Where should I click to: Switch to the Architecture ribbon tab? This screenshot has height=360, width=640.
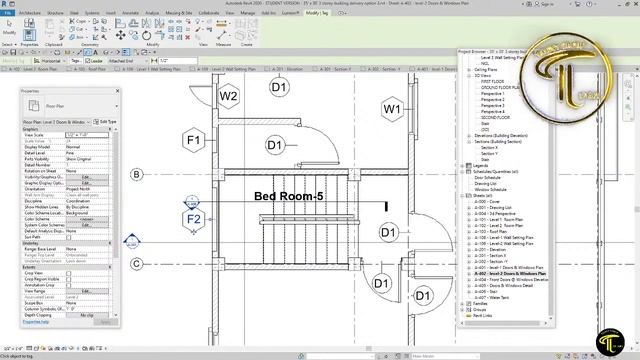pyautogui.click(x=30, y=13)
